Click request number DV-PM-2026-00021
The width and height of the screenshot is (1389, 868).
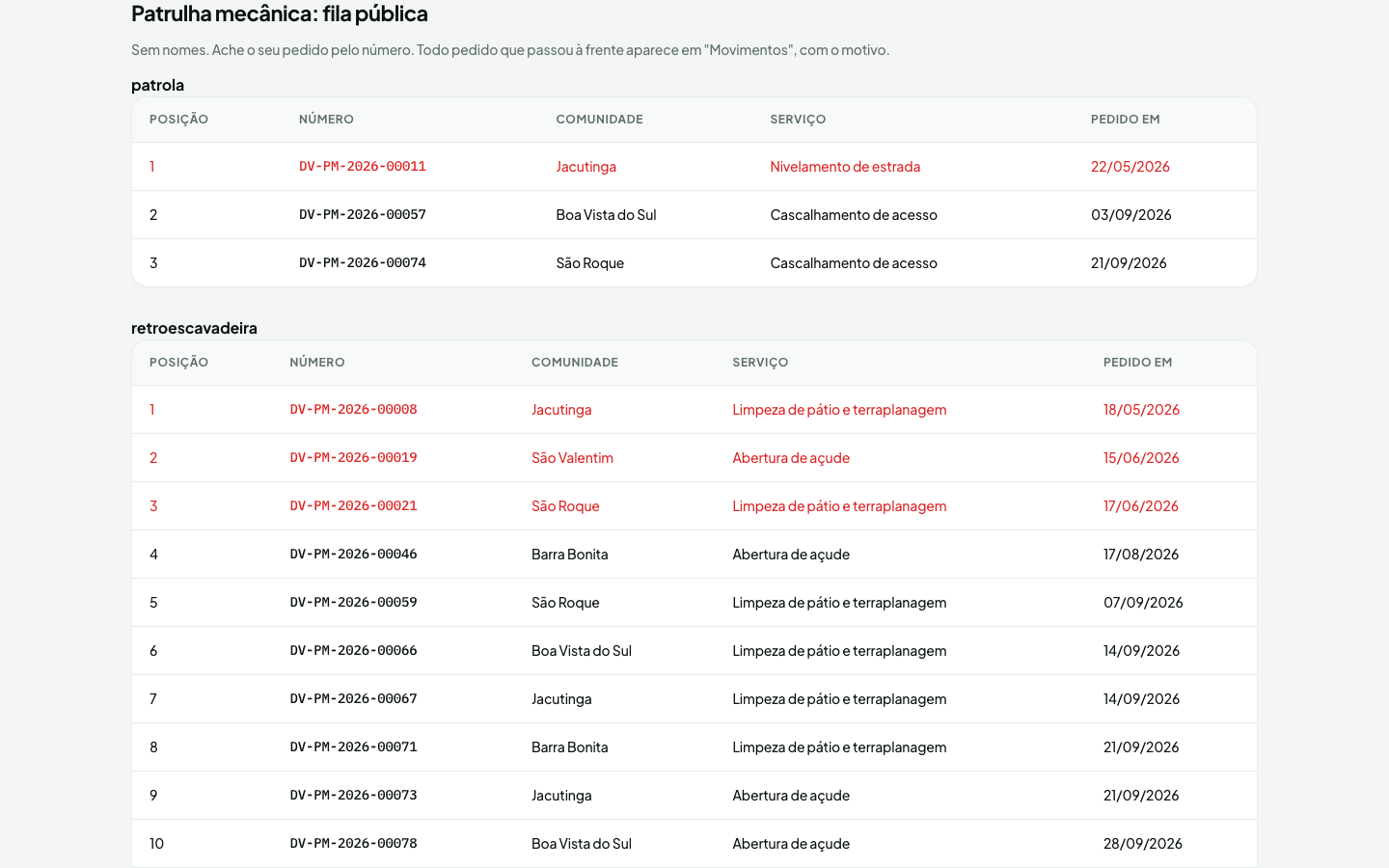(354, 505)
